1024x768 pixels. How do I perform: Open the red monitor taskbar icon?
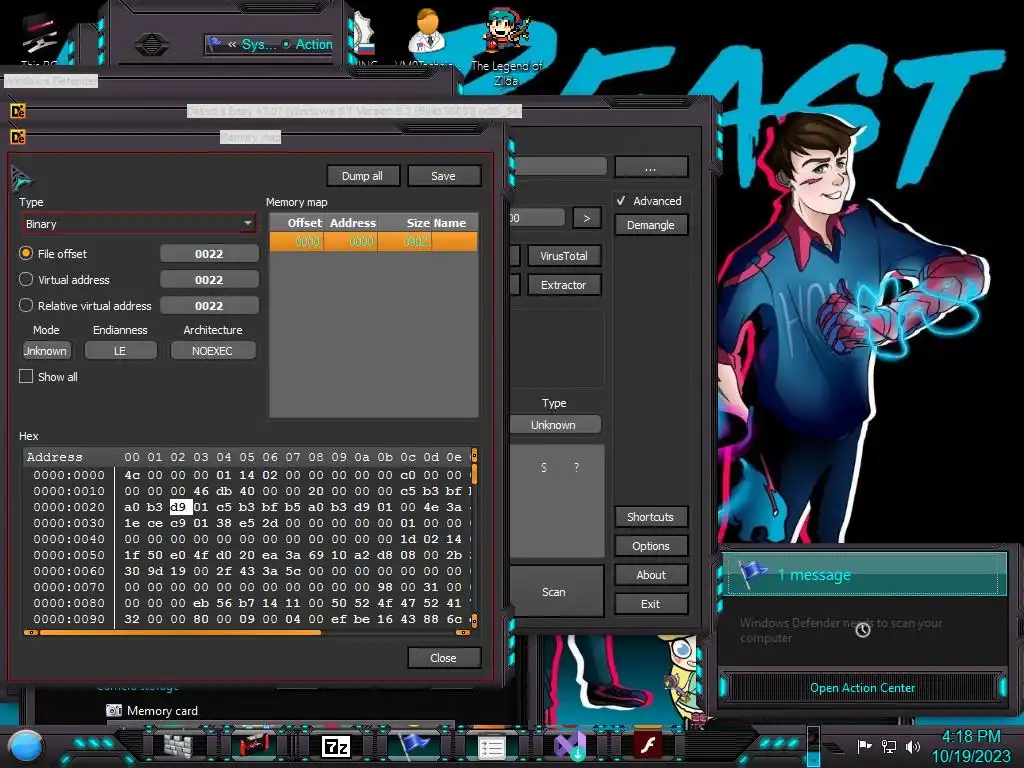point(255,745)
